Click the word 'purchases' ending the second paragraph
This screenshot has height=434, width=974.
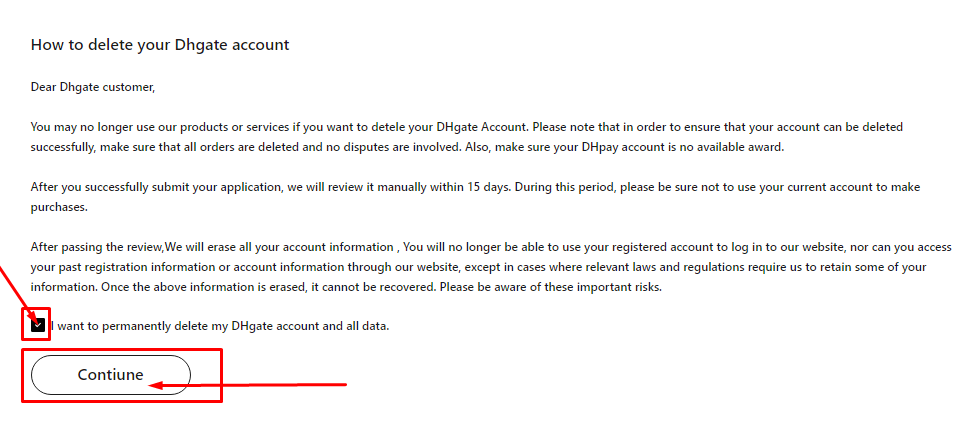click(59, 208)
